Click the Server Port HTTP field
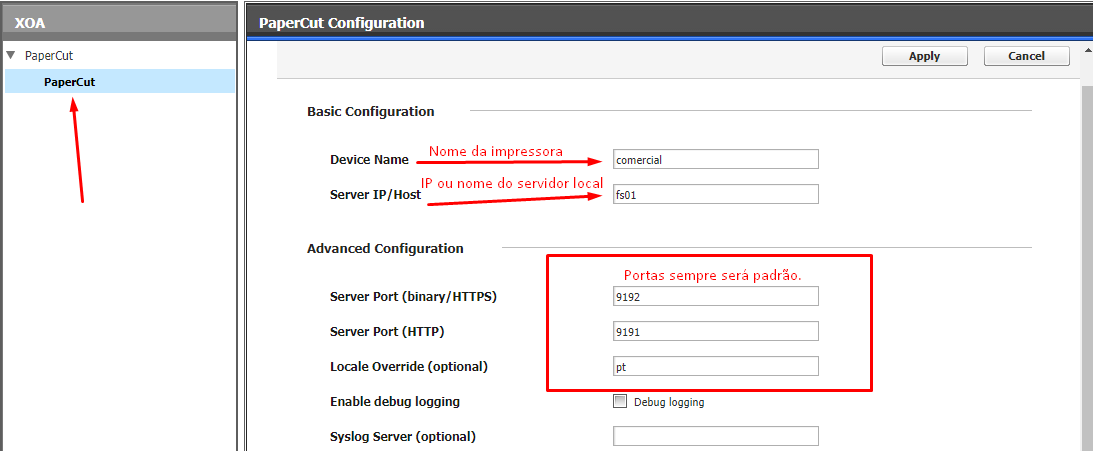This screenshot has height=451, width=1093. pyautogui.click(x=715, y=331)
